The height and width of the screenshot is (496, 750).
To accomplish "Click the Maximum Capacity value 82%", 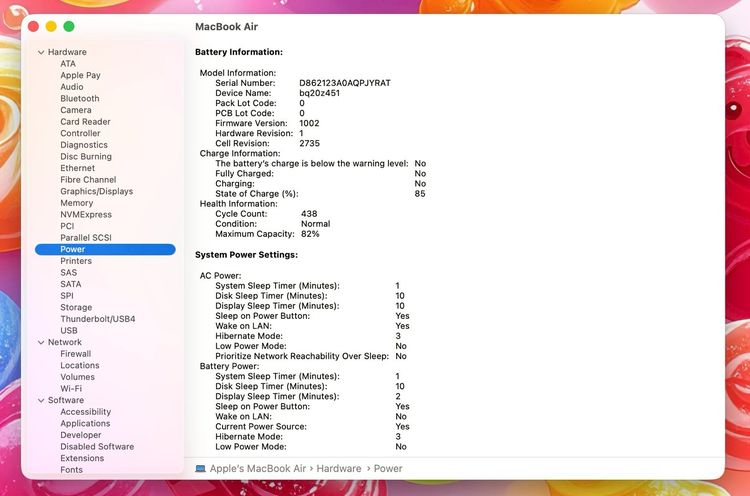I will 310,234.
